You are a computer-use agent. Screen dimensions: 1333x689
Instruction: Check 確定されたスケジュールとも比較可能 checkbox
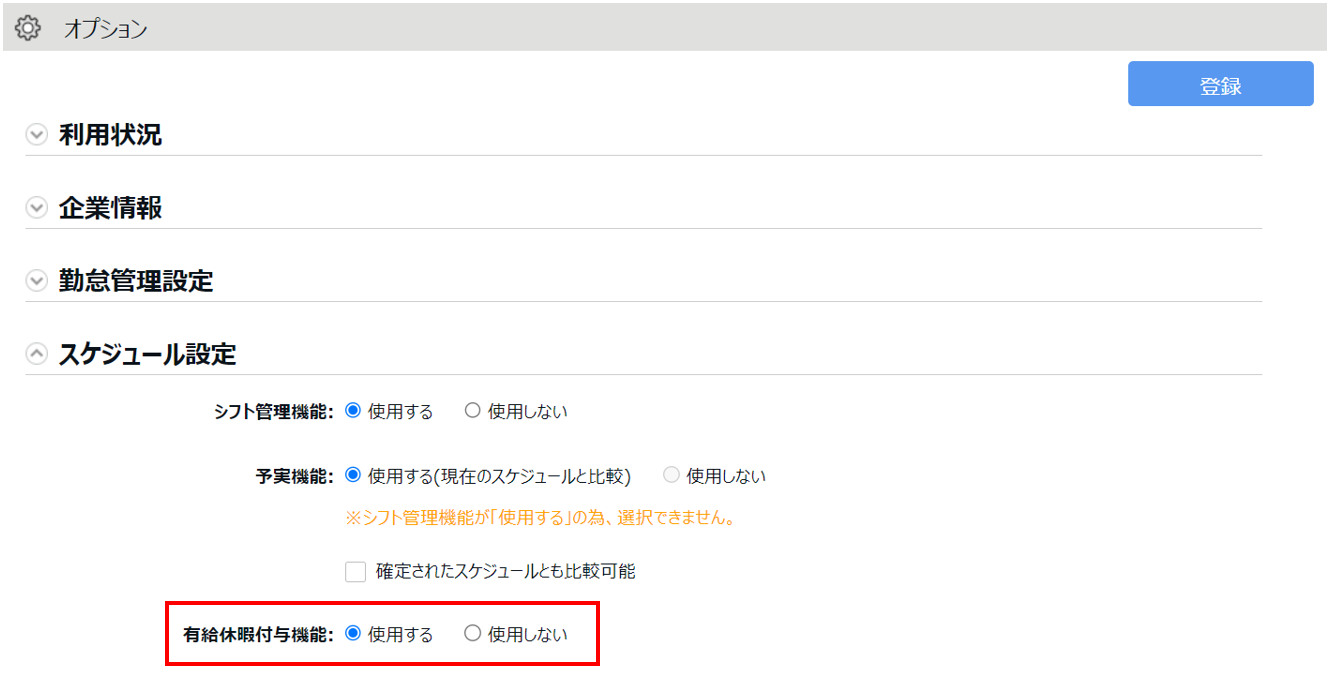[x=356, y=572]
